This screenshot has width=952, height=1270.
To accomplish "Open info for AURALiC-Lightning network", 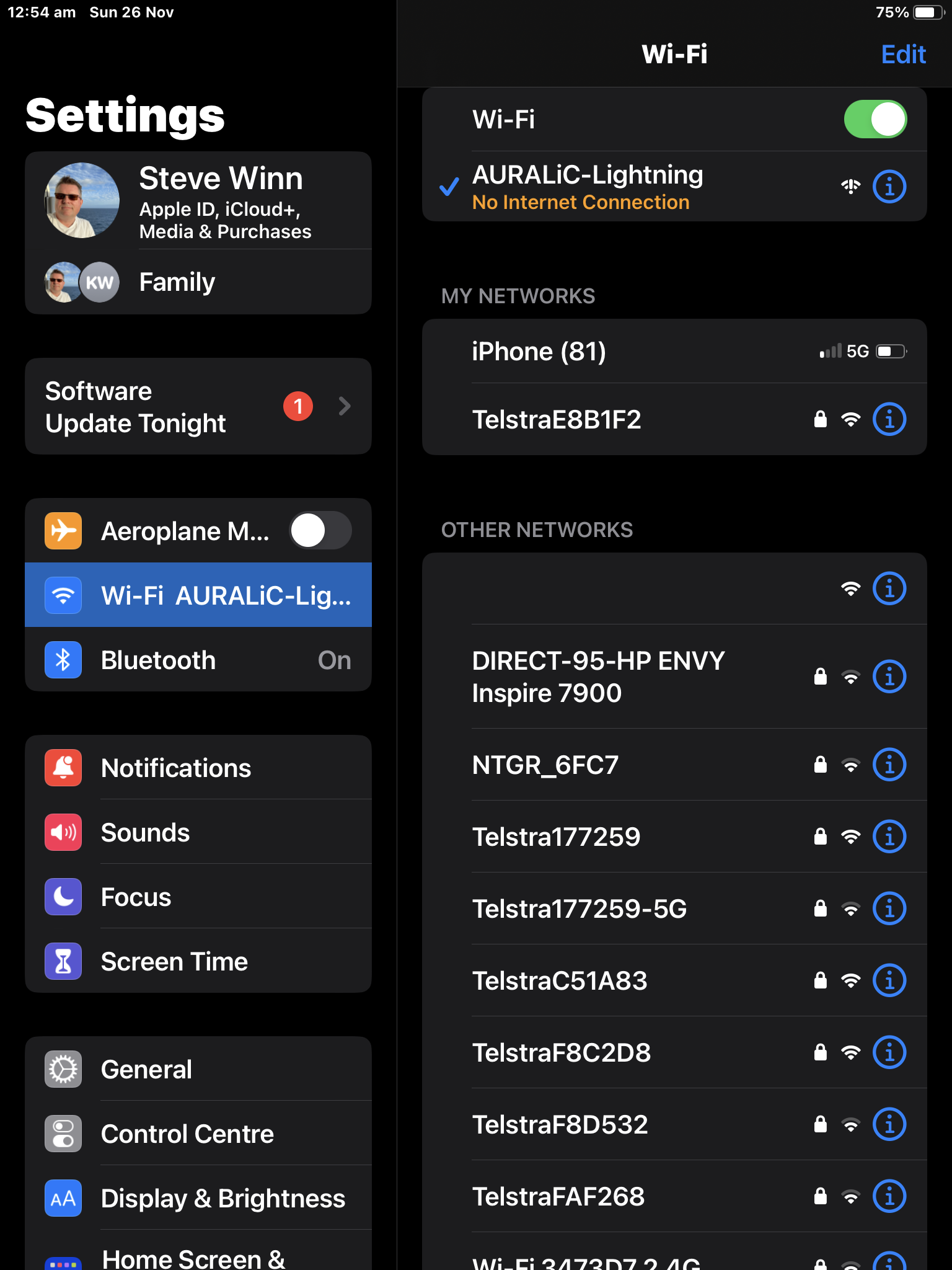I will point(889,187).
